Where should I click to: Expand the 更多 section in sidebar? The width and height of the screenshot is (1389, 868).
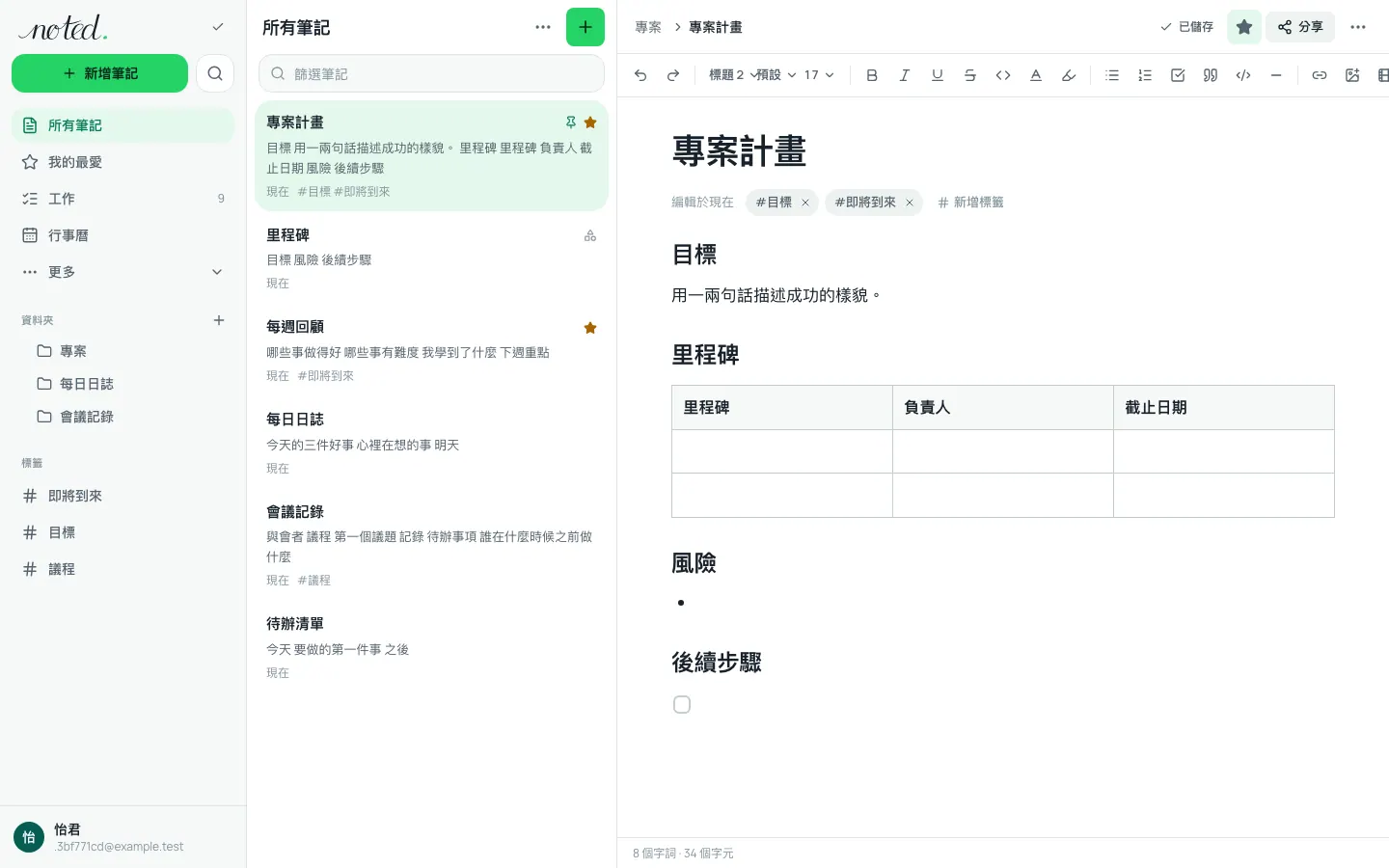[123, 272]
